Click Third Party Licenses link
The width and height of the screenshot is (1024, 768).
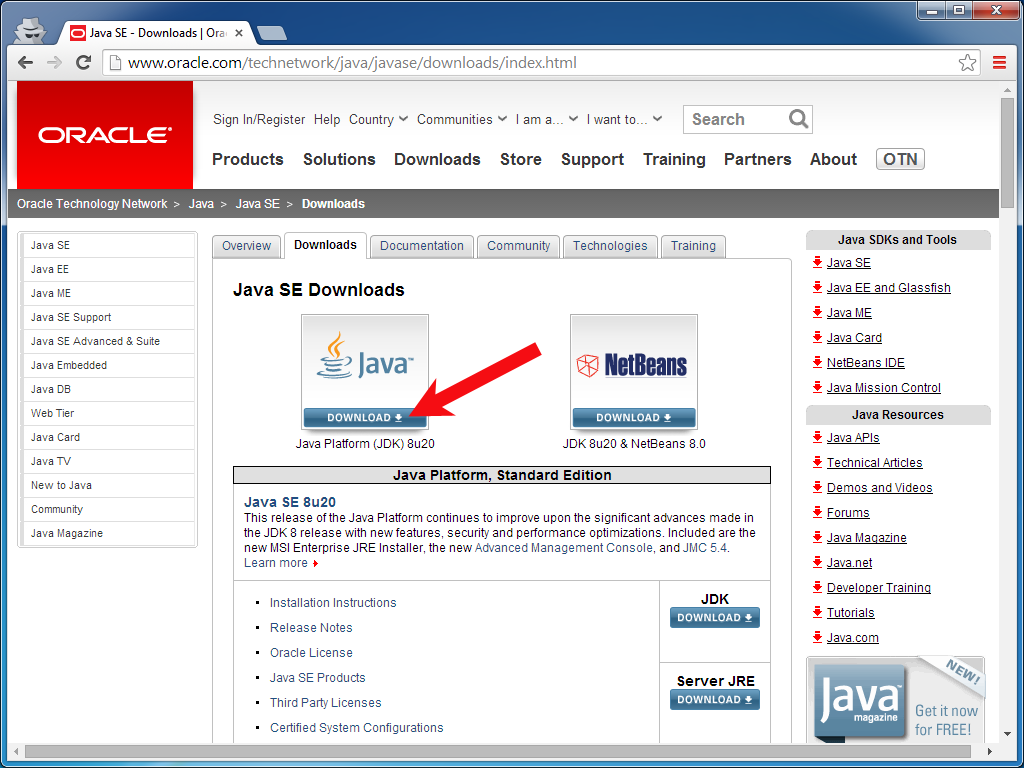point(325,703)
